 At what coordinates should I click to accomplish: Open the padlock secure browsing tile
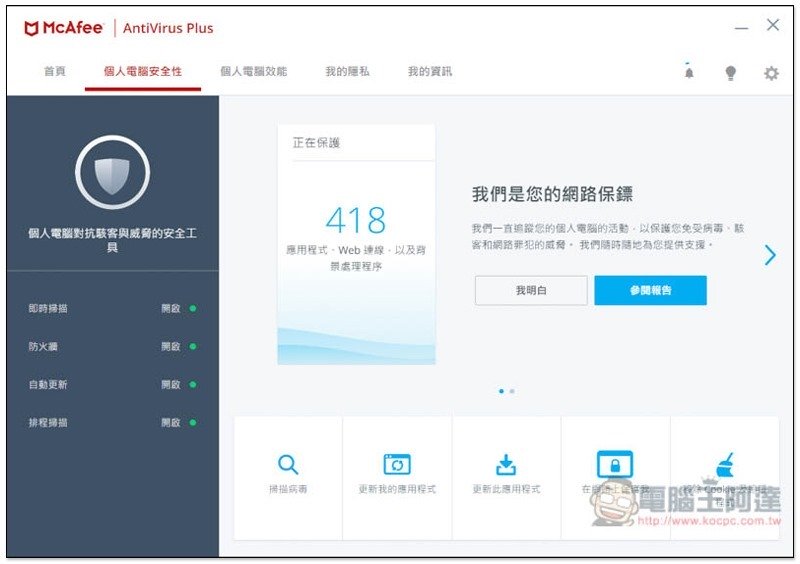615,464
